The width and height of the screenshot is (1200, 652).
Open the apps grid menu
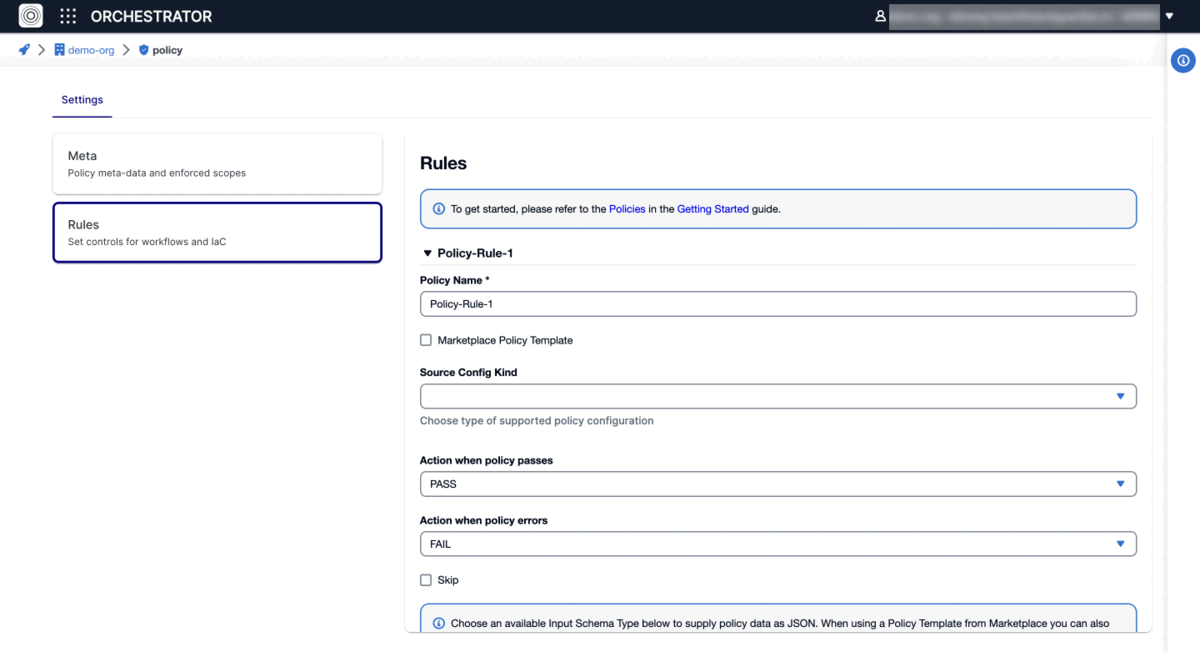[68, 16]
